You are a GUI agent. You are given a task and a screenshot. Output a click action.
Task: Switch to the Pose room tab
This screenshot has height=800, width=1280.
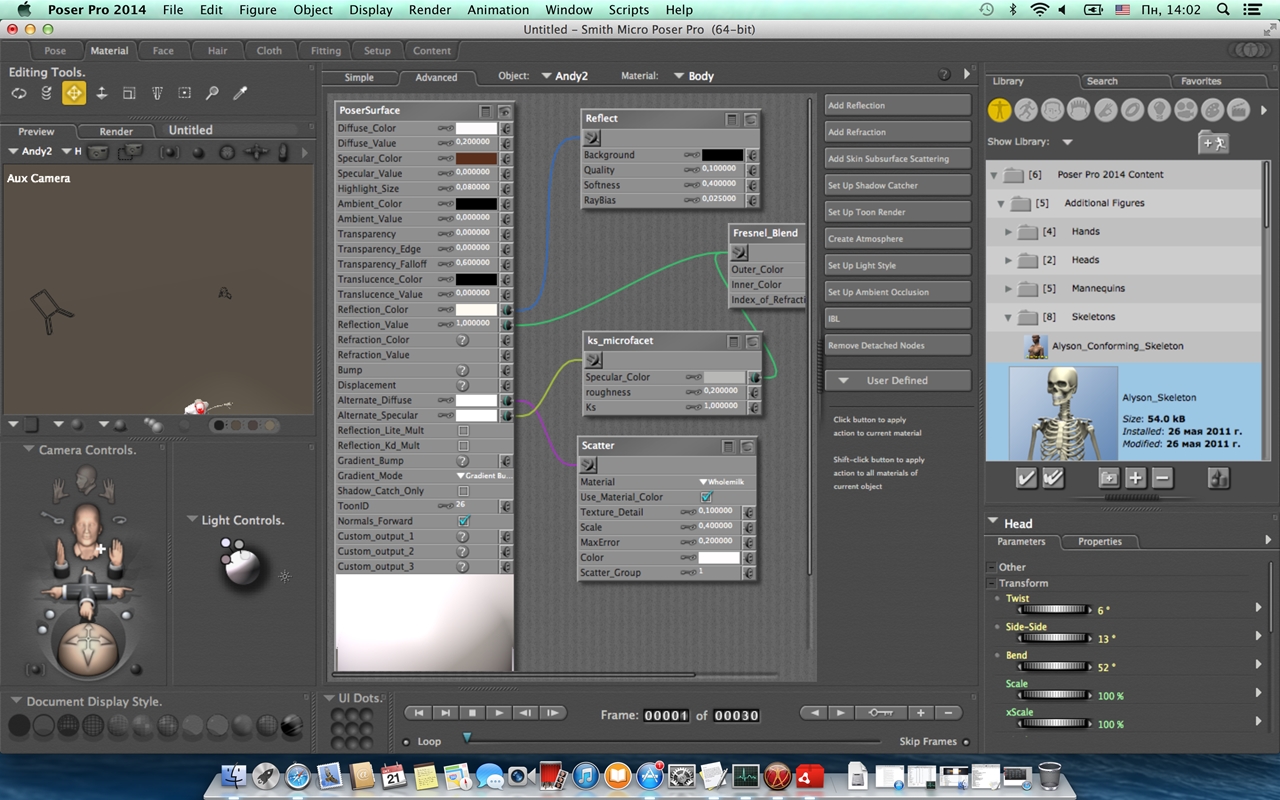pos(55,51)
